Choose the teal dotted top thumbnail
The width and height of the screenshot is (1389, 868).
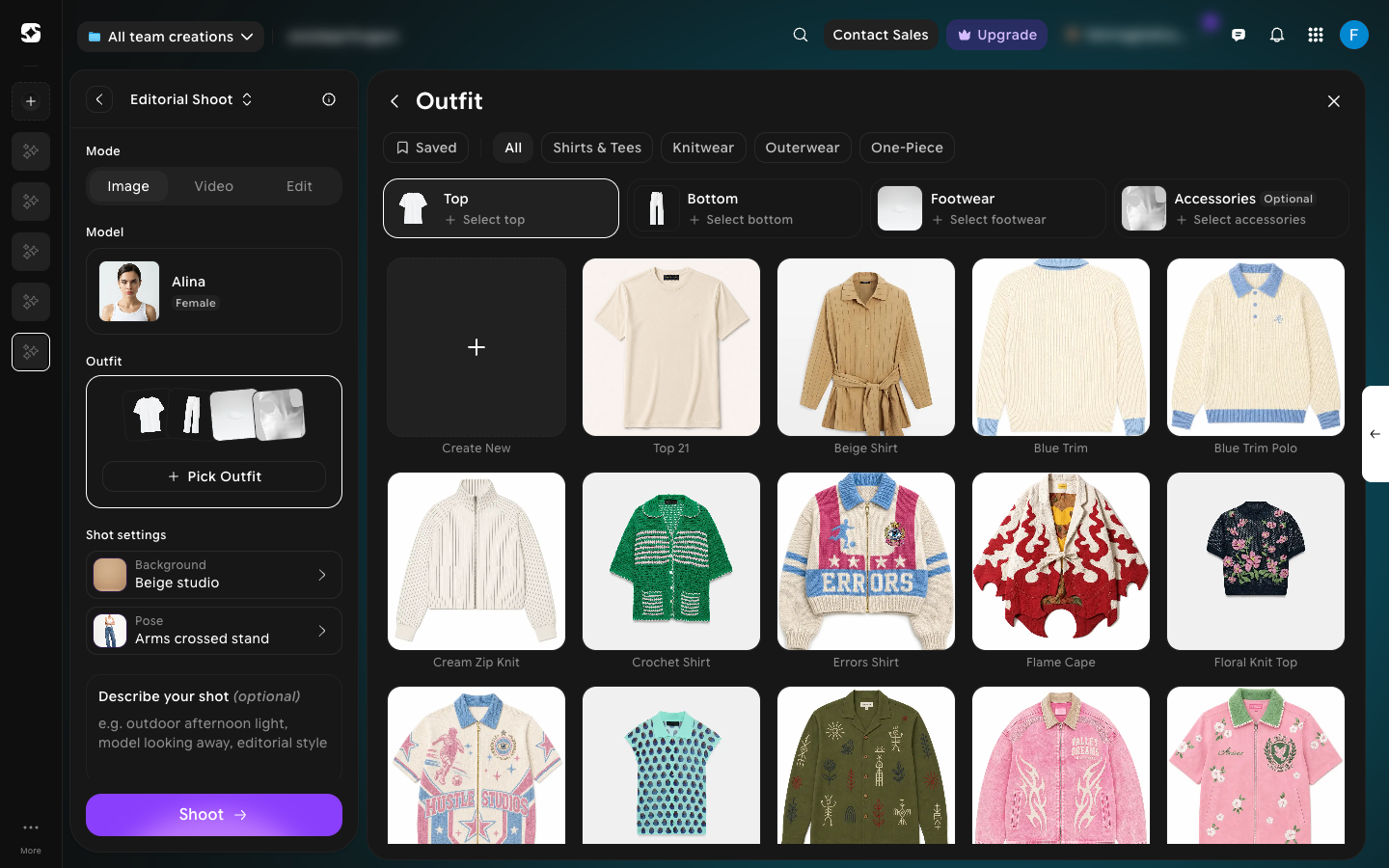(671, 765)
